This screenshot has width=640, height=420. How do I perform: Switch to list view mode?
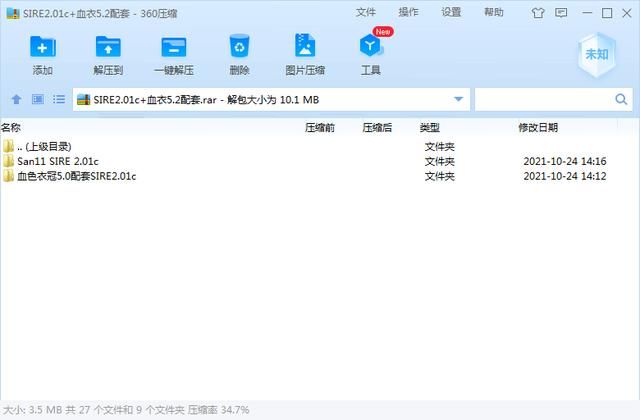59,99
